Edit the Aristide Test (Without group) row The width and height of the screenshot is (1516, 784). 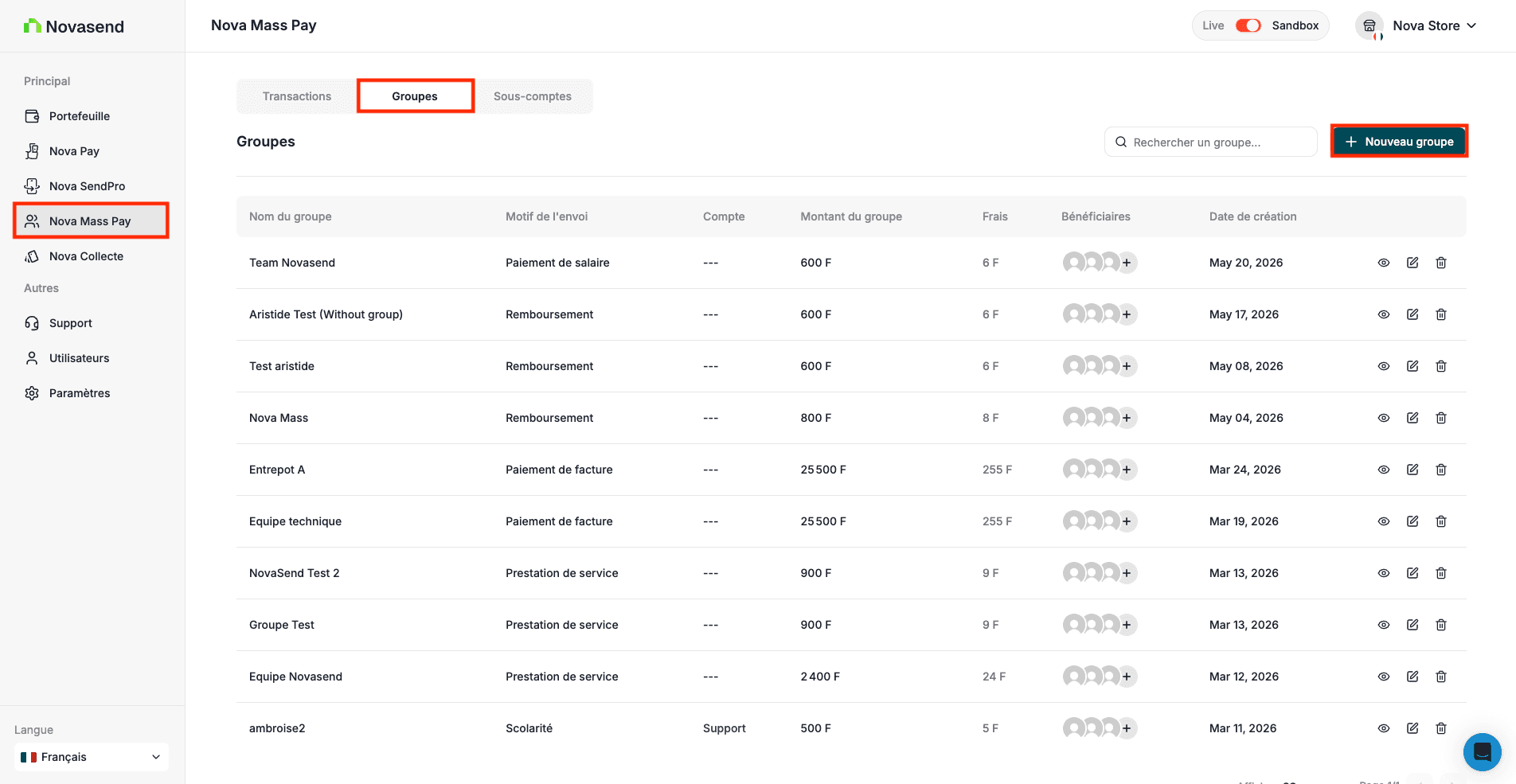point(1412,314)
